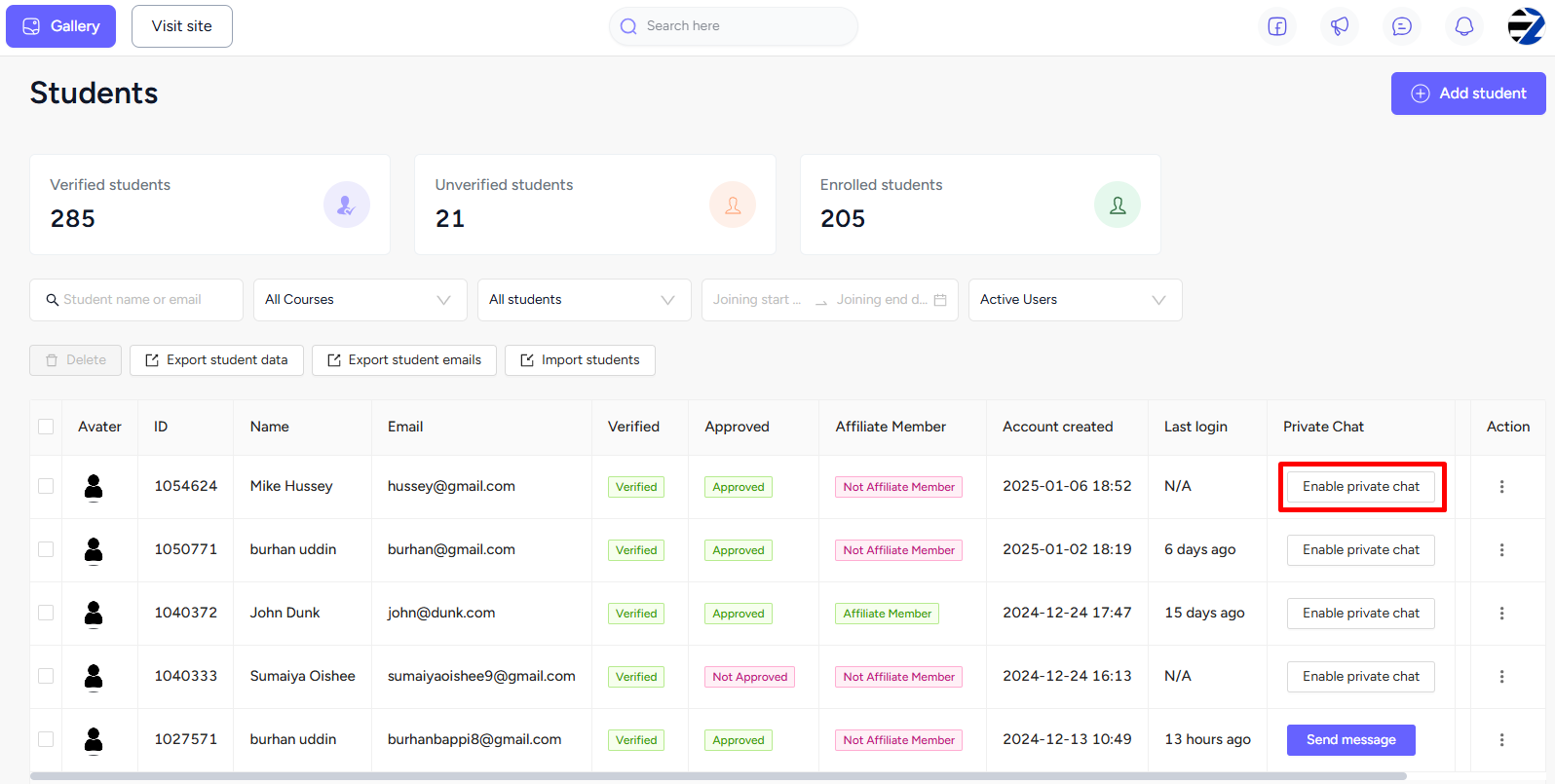1555x784 pixels.
Task: Click the Affiliate Member tag for John Dunk
Action: [888, 614]
